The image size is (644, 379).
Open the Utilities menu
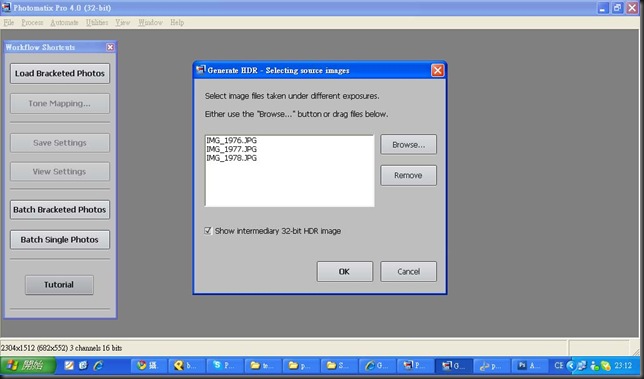(x=97, y=23)
